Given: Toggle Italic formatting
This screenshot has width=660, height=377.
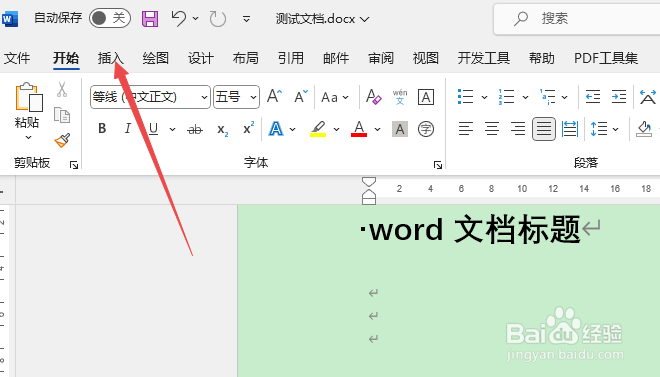Looking at the screenshot, I should (x=128, y=129).
